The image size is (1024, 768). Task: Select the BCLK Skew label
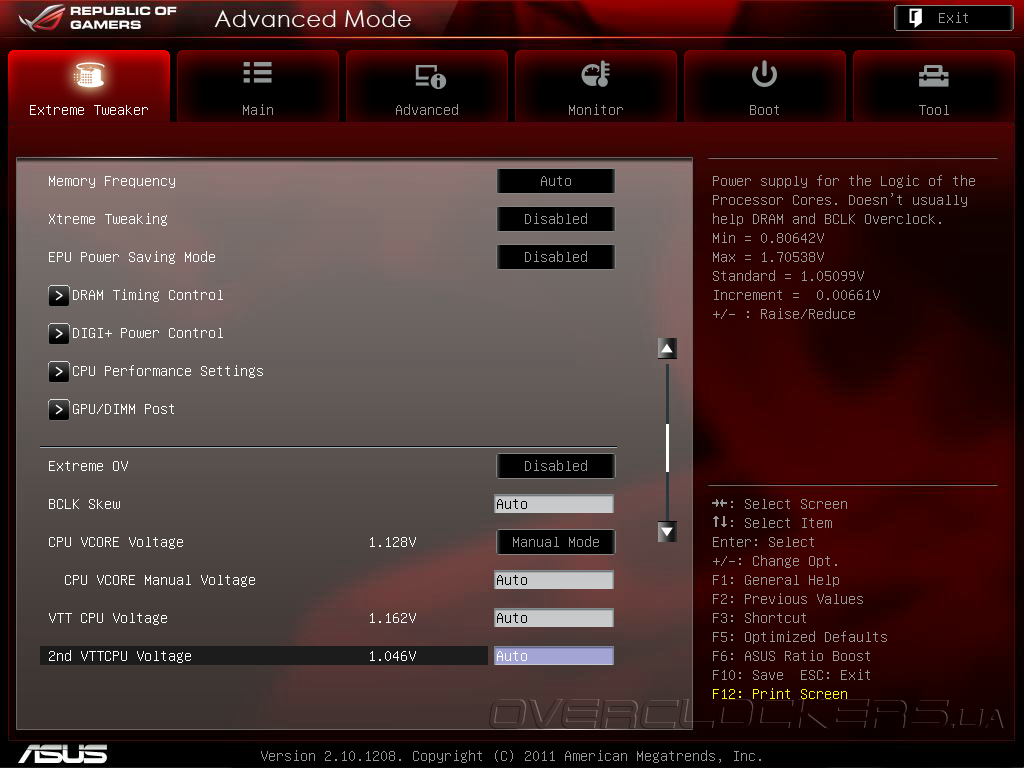pyautogui.click(x=84, y=504)
